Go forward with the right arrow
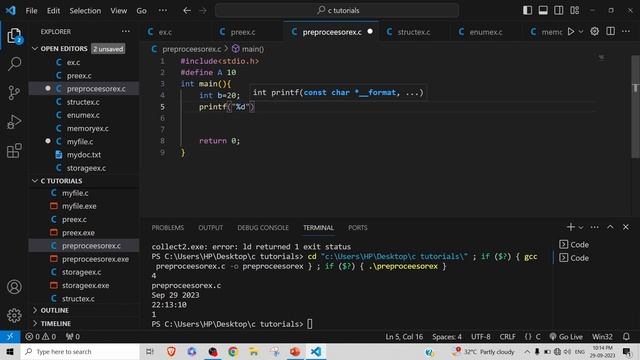This screenshot has height=360, width=640. pos(203,11)
